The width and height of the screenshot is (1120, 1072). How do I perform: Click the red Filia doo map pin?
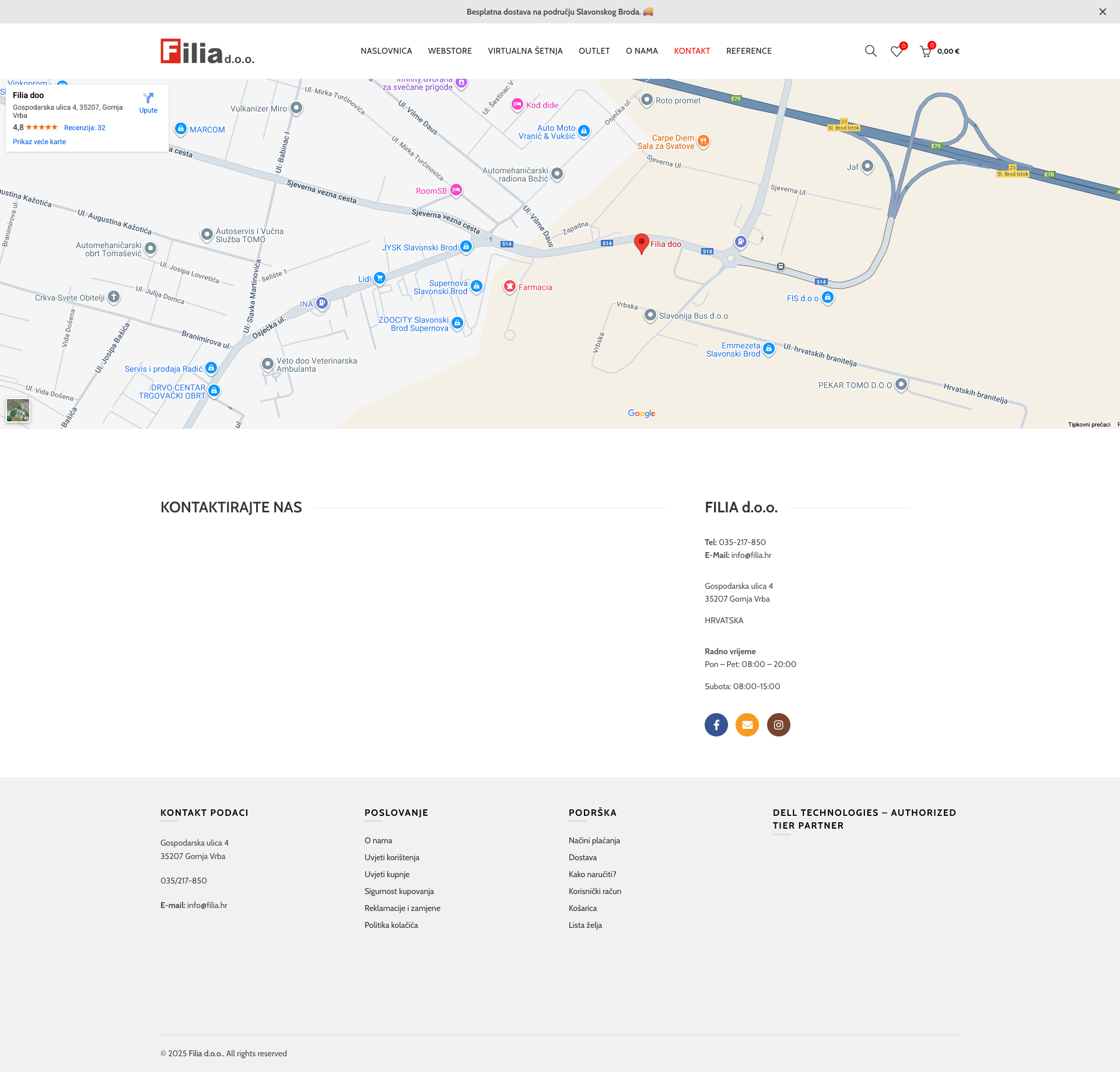[641, 242]
